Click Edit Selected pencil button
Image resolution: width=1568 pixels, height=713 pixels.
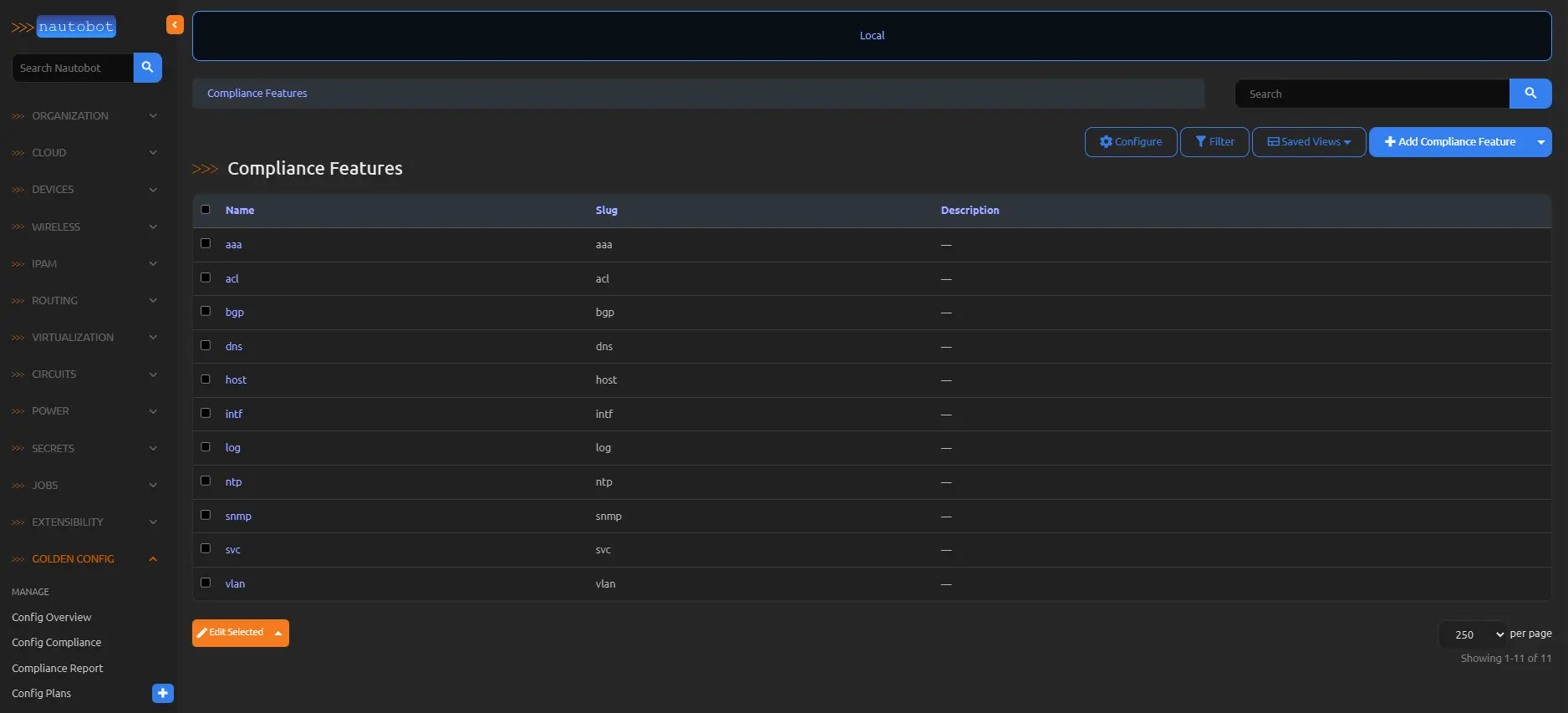pyautogui.click(x=231, y=633)
